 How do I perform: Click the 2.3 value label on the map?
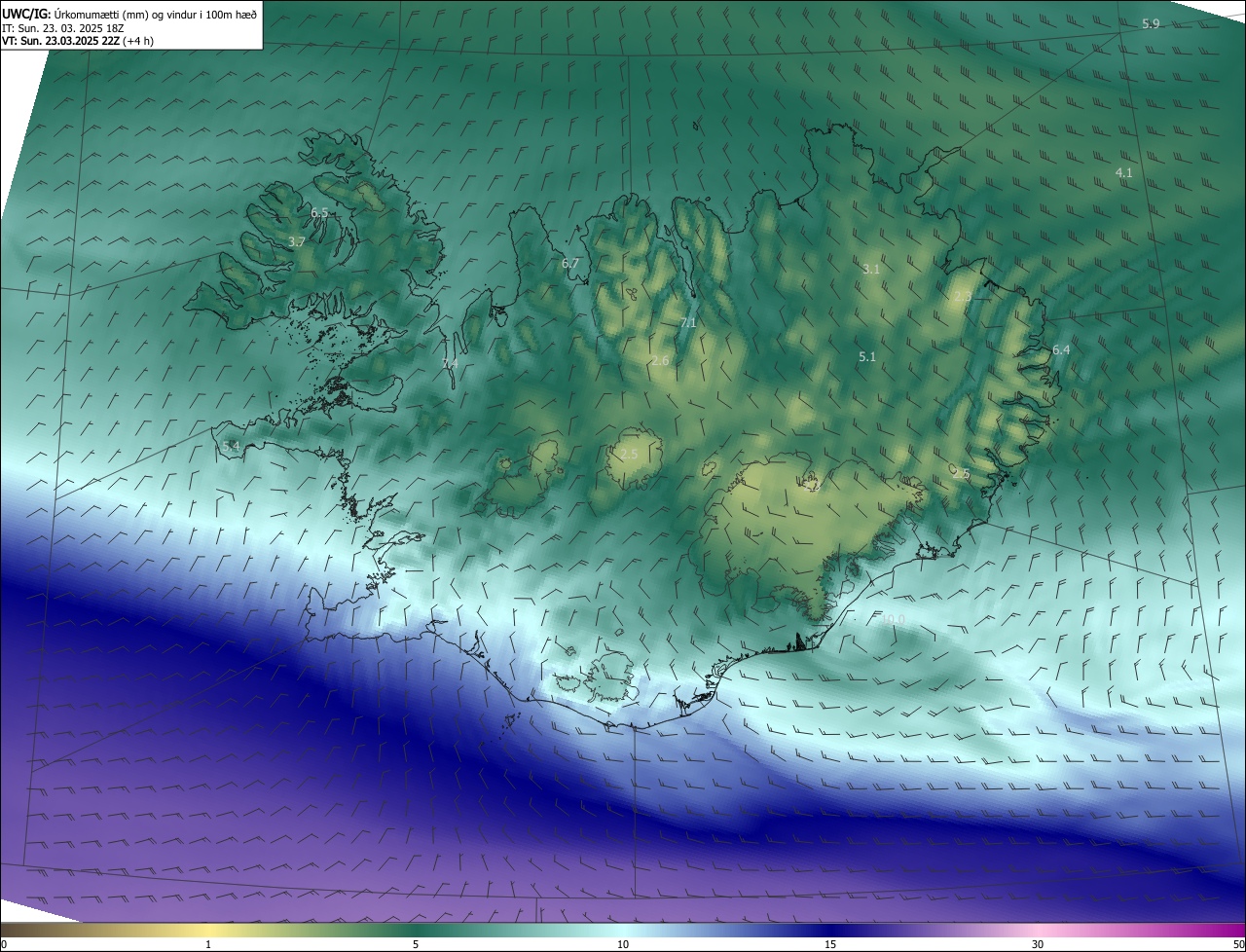coord(962,296)
